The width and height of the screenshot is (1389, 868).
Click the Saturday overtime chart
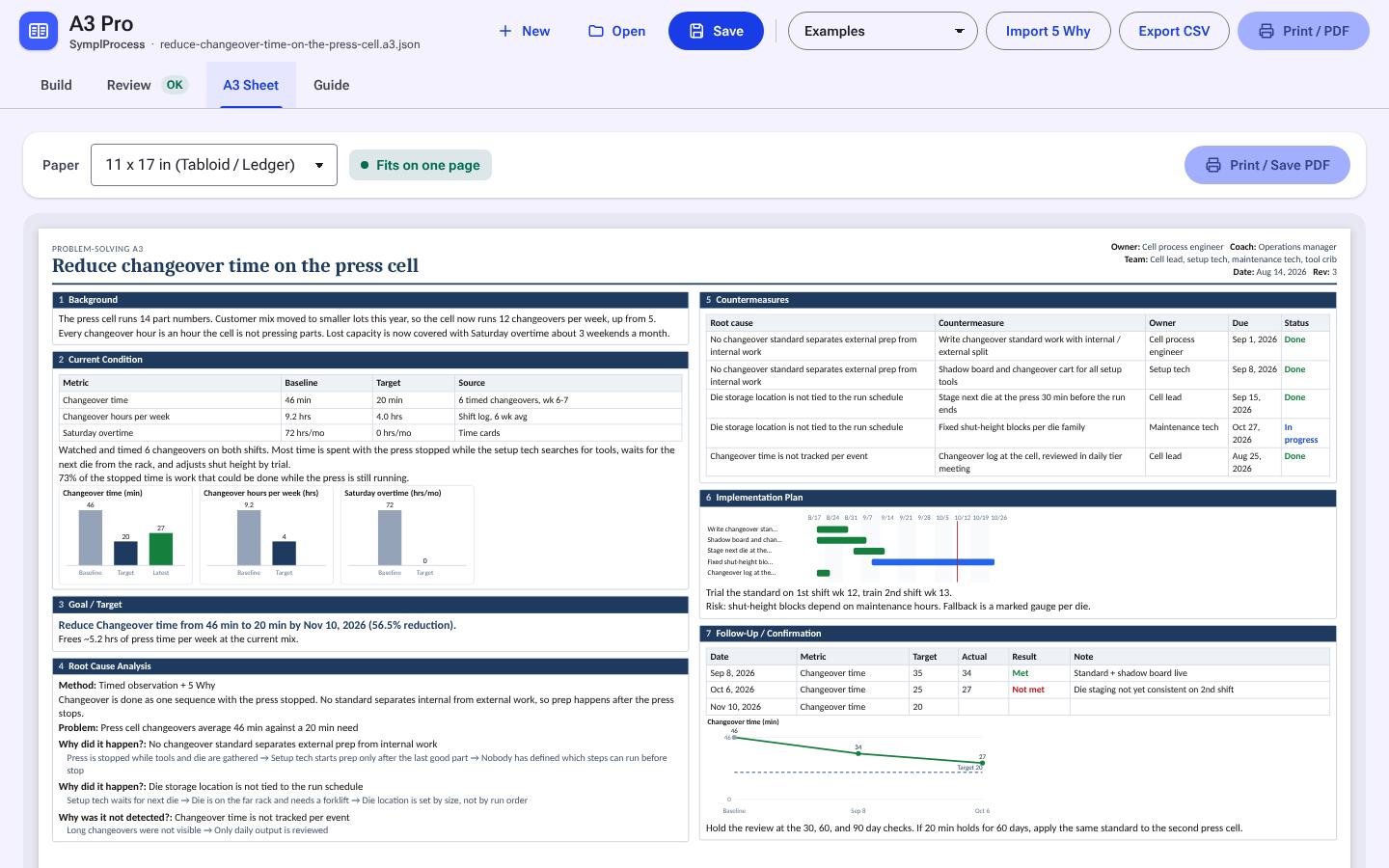(407, 534)
